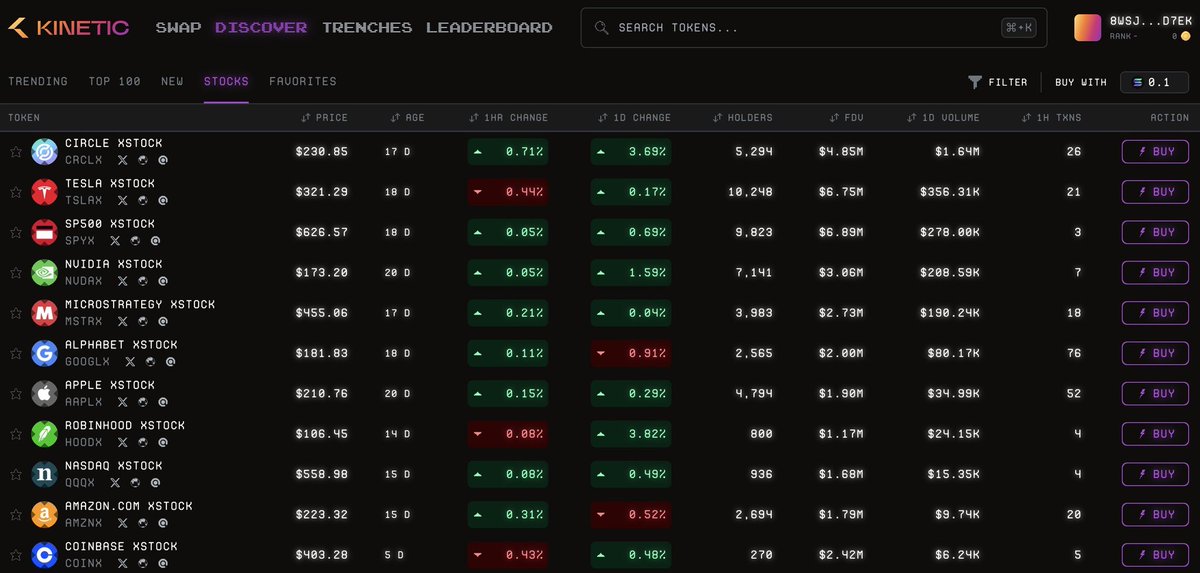Open X link for Tesla xStock
1200x573 pixels.
tap(123, 200)
